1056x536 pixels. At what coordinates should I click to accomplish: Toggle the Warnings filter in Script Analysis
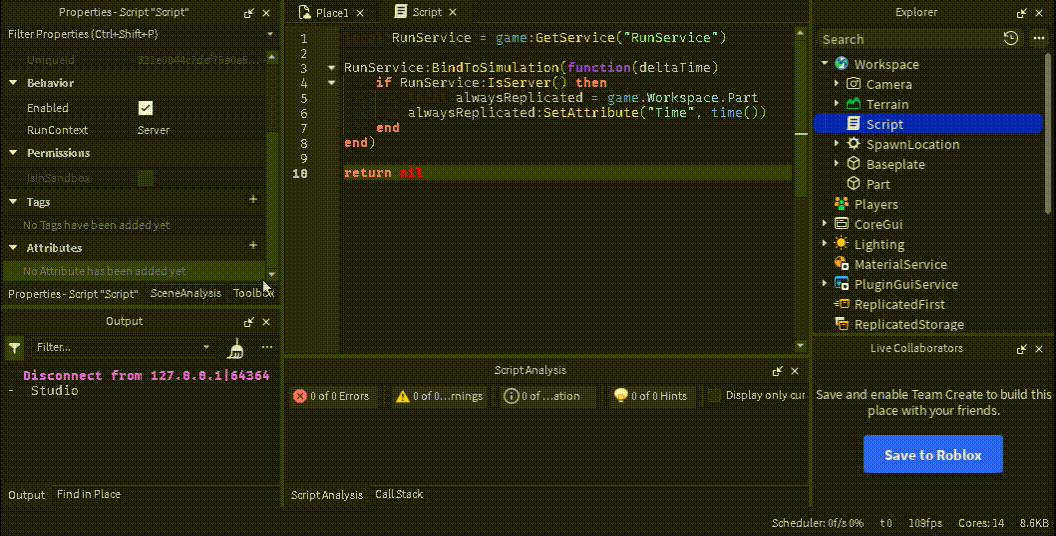point(439,396)
